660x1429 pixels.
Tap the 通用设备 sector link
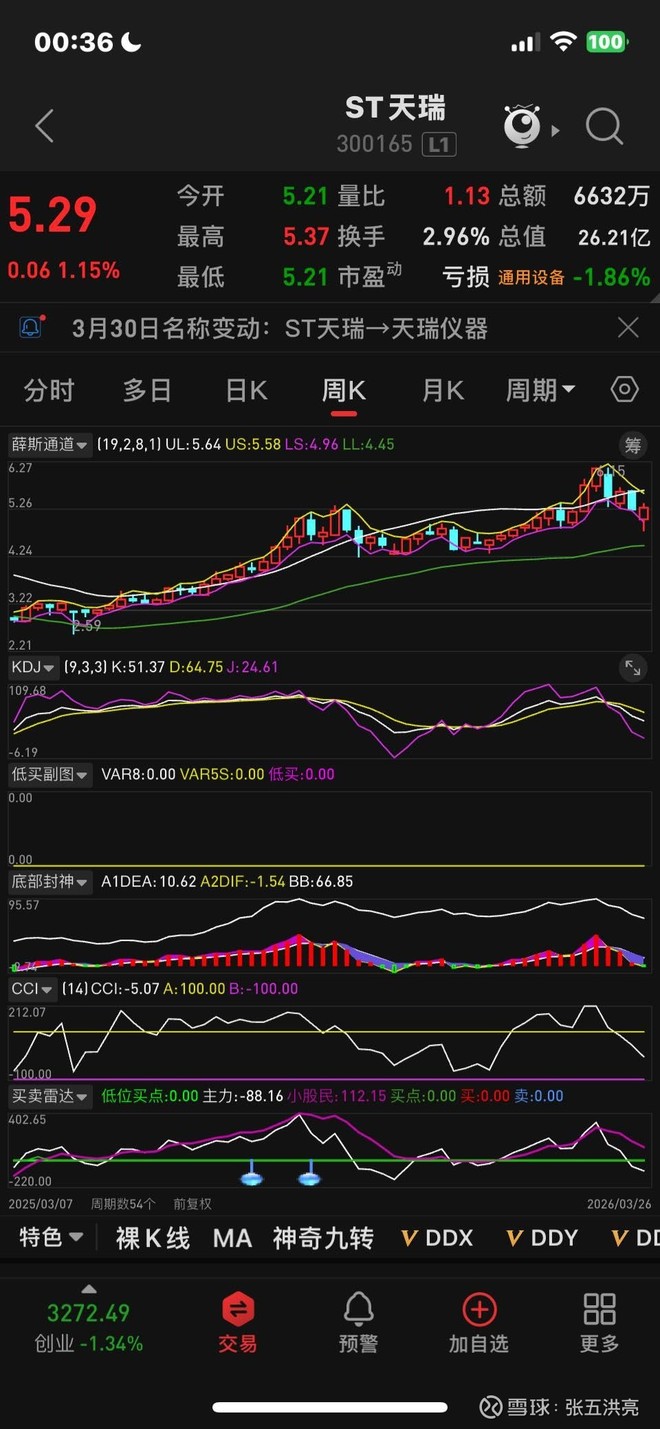[x=531, y=278]
